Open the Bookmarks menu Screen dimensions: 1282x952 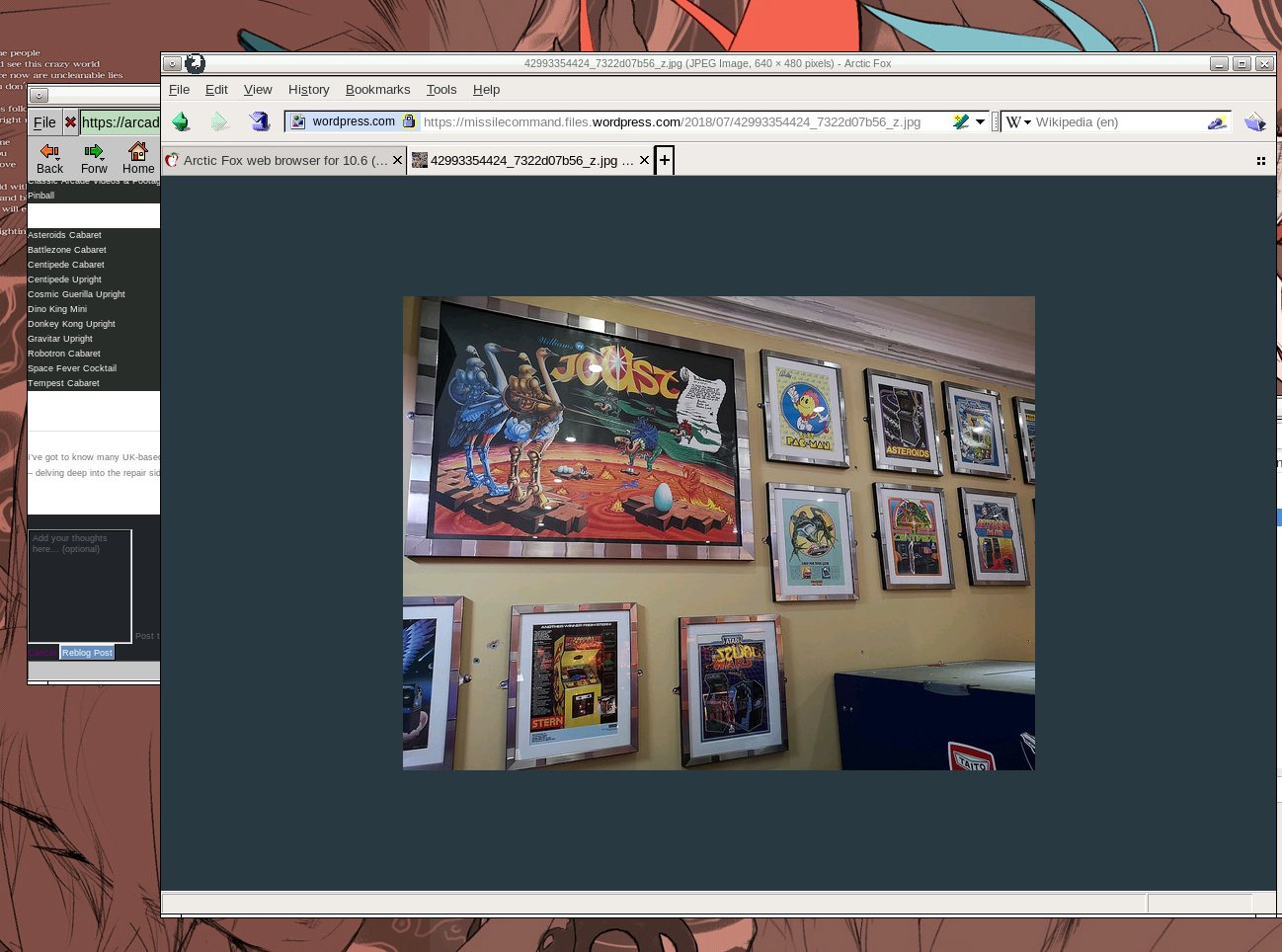[377, 89]
